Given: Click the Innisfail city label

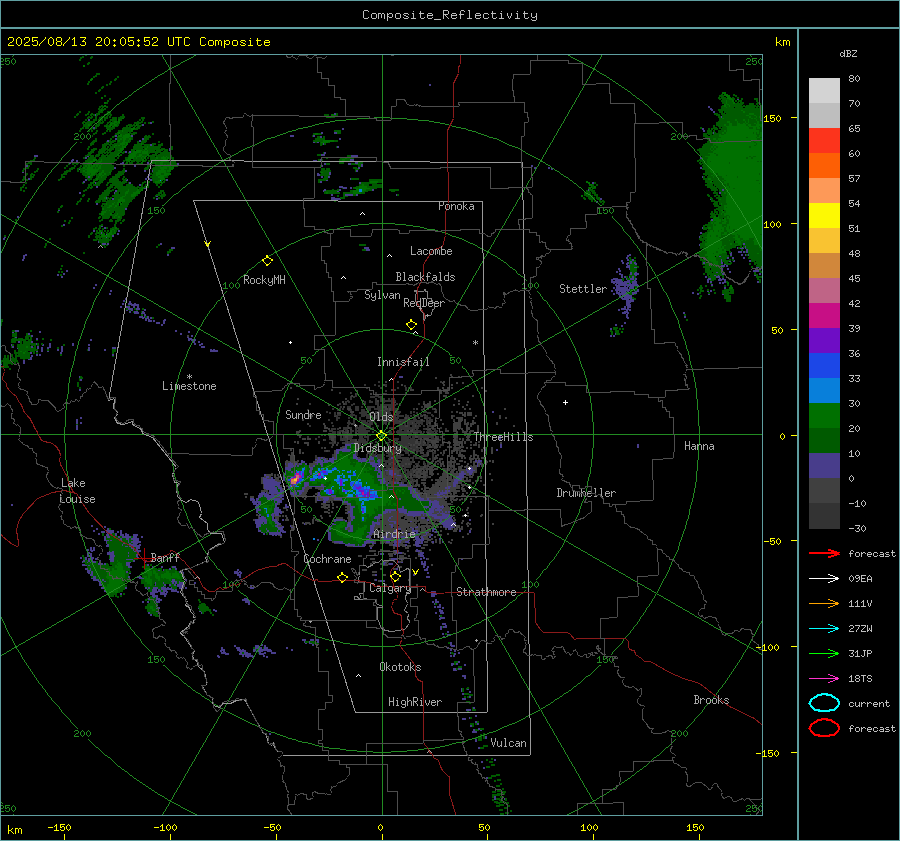Looking at the screenshot, I should coord(403,362).
